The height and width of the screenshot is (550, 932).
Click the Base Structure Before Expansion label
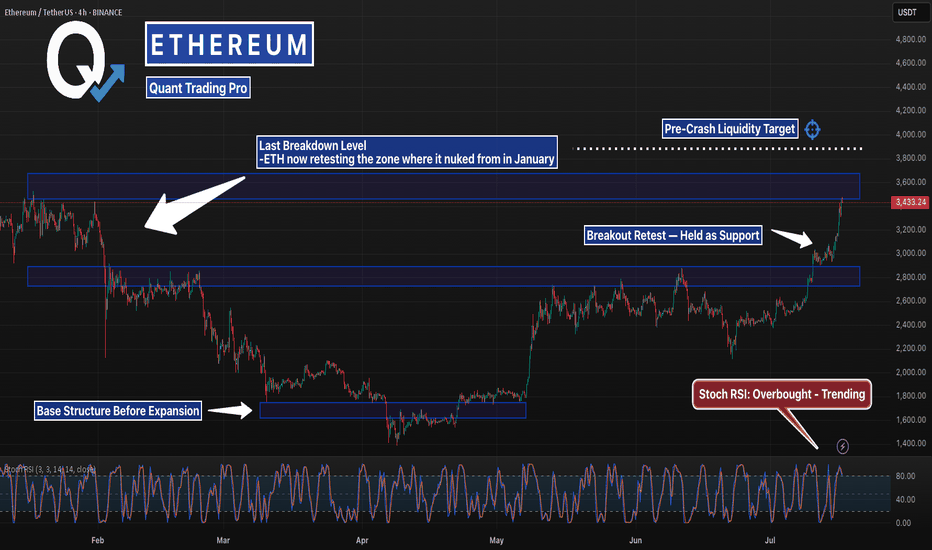pyautogui.click(x=118, y=411)
